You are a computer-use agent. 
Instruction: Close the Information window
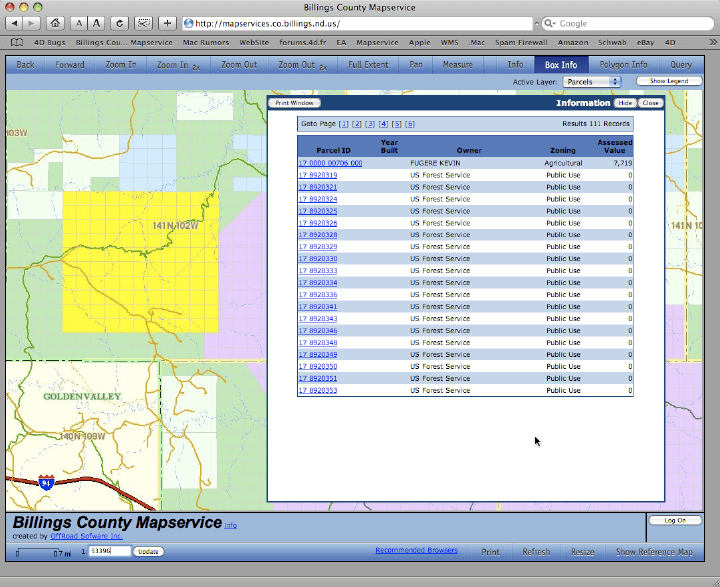651,103
